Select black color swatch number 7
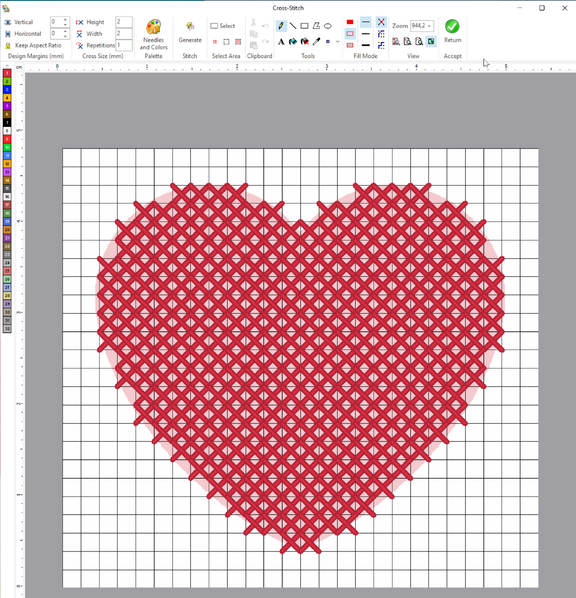Screen dimensions: 576x598 (x=7, y=122)
